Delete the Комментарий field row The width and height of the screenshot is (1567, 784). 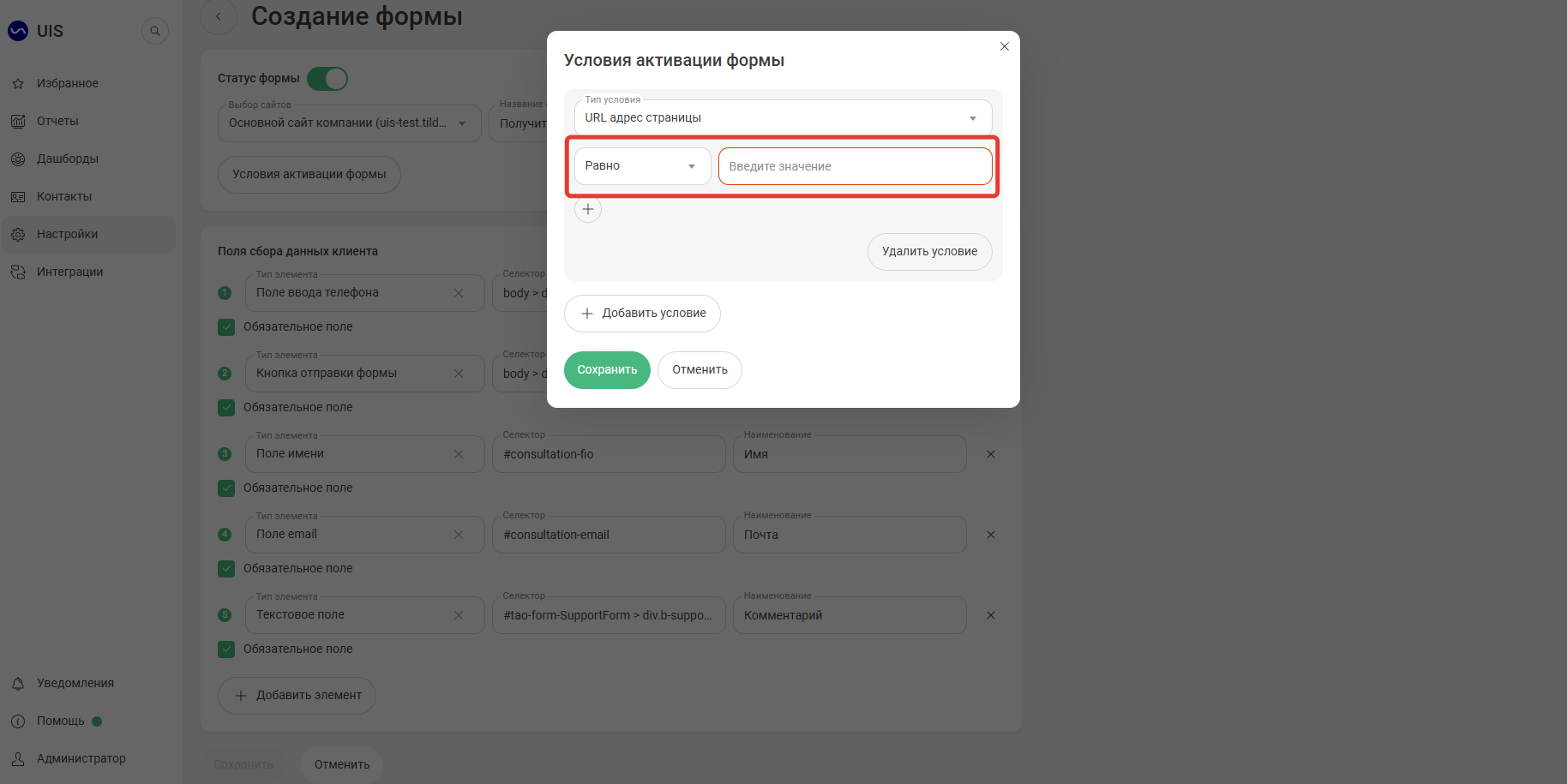991,615
